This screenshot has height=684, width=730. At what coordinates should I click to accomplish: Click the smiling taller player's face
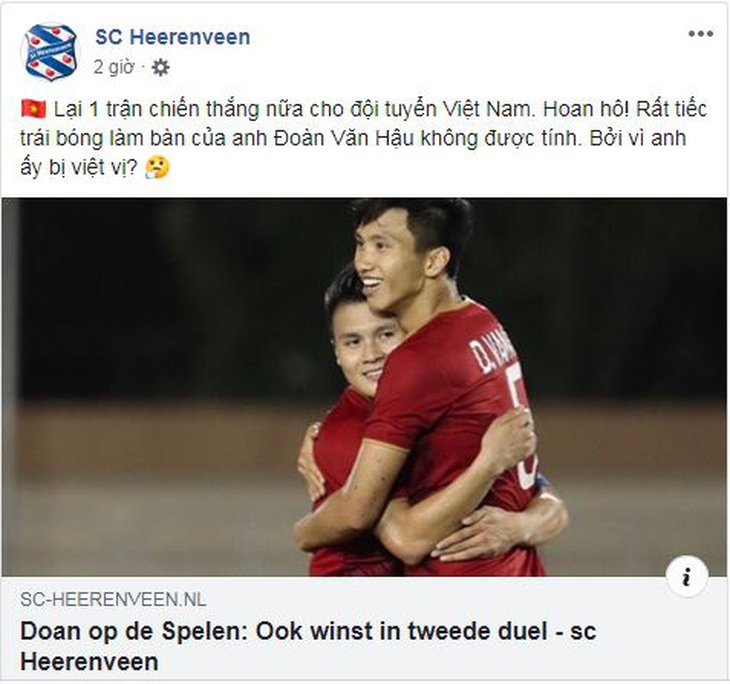(x=388, y=258)
